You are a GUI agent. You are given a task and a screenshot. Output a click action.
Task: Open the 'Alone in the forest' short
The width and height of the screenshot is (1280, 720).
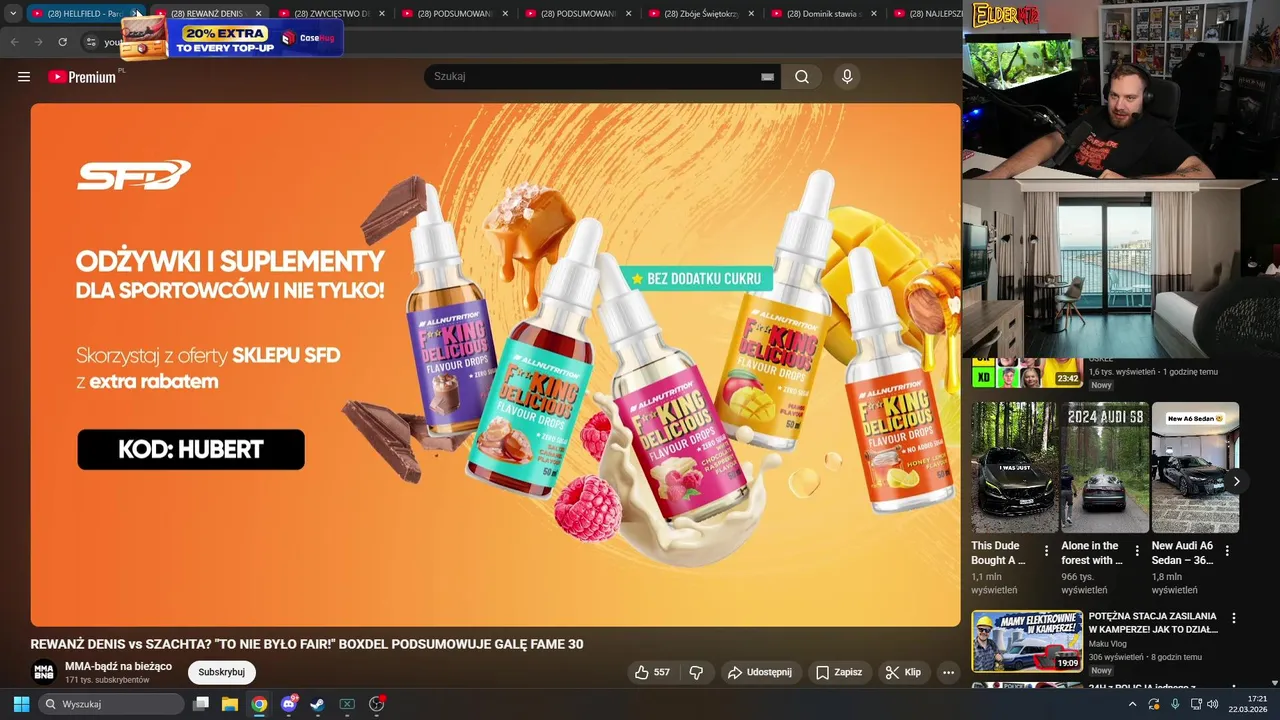tap(1104, 467)
